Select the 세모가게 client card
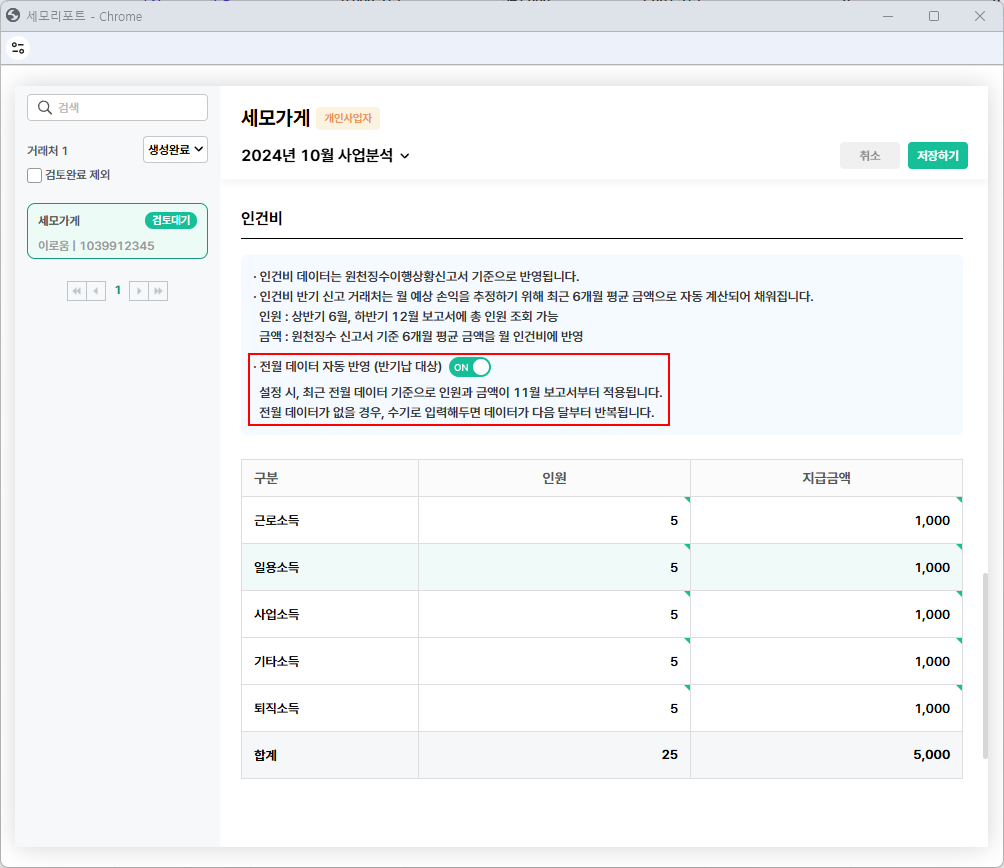 pos(117,232)
